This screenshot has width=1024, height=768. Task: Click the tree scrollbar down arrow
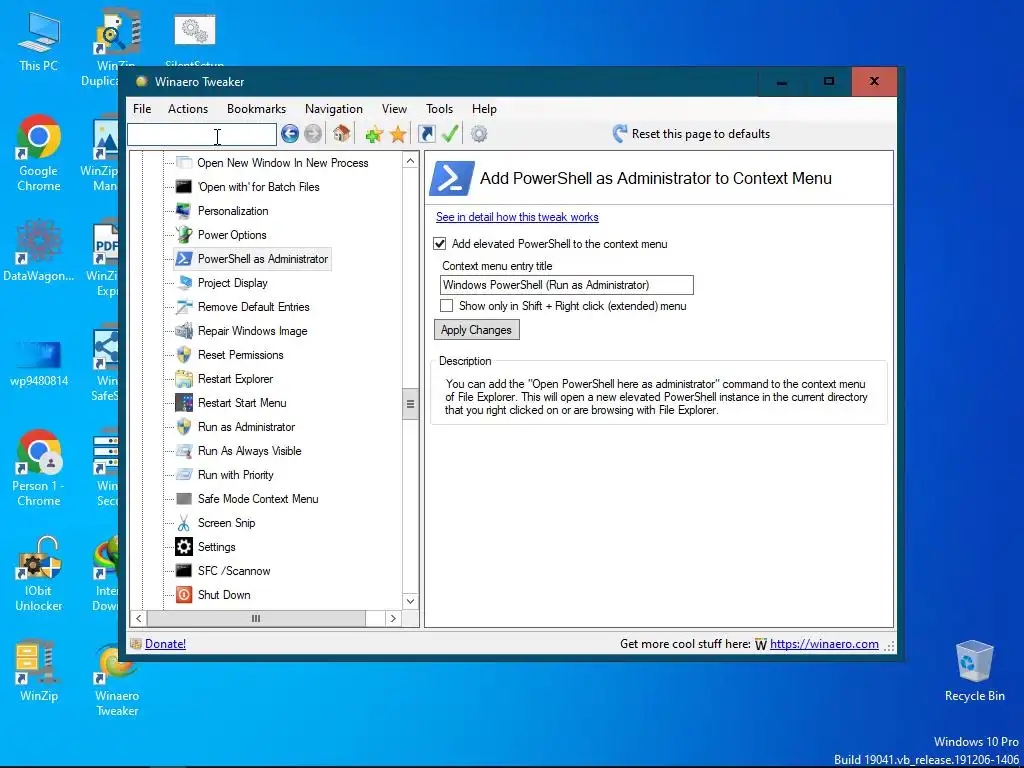410,601
